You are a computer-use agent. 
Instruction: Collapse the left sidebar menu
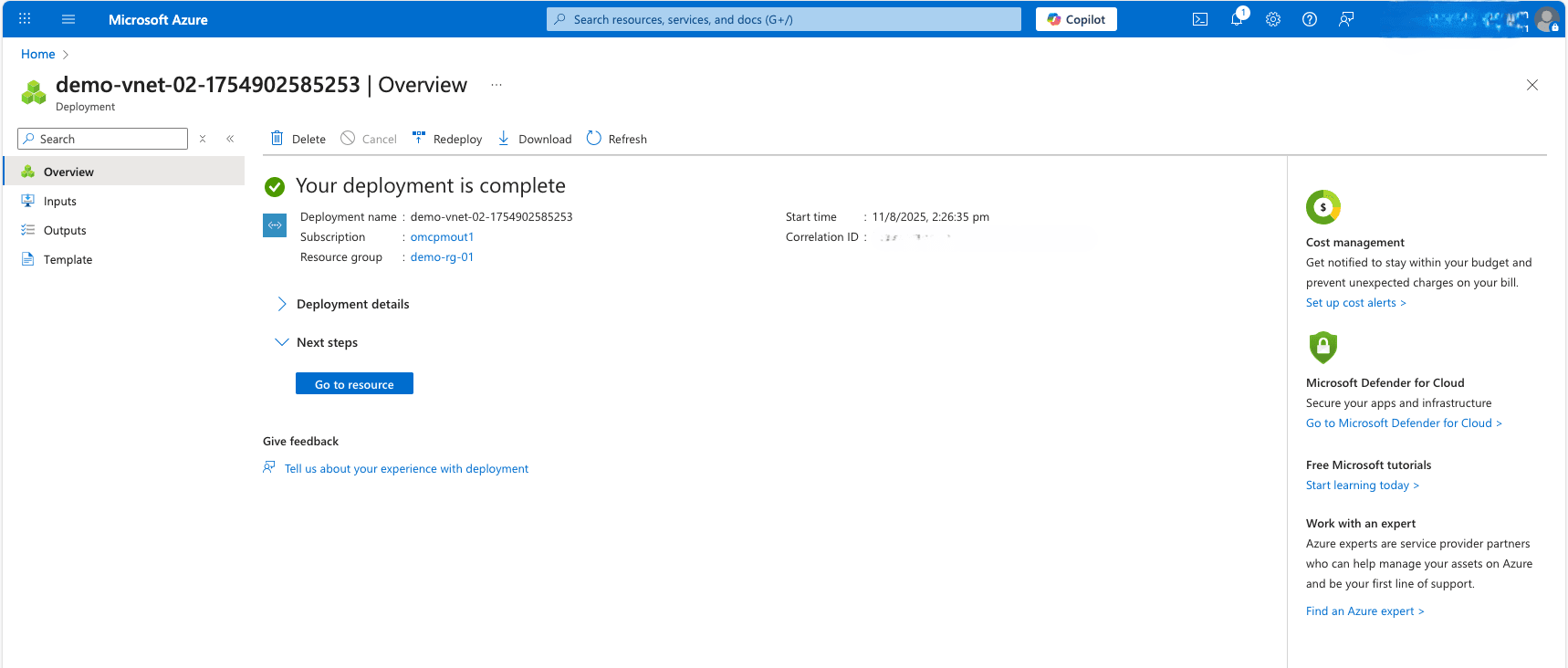[230, 139]
